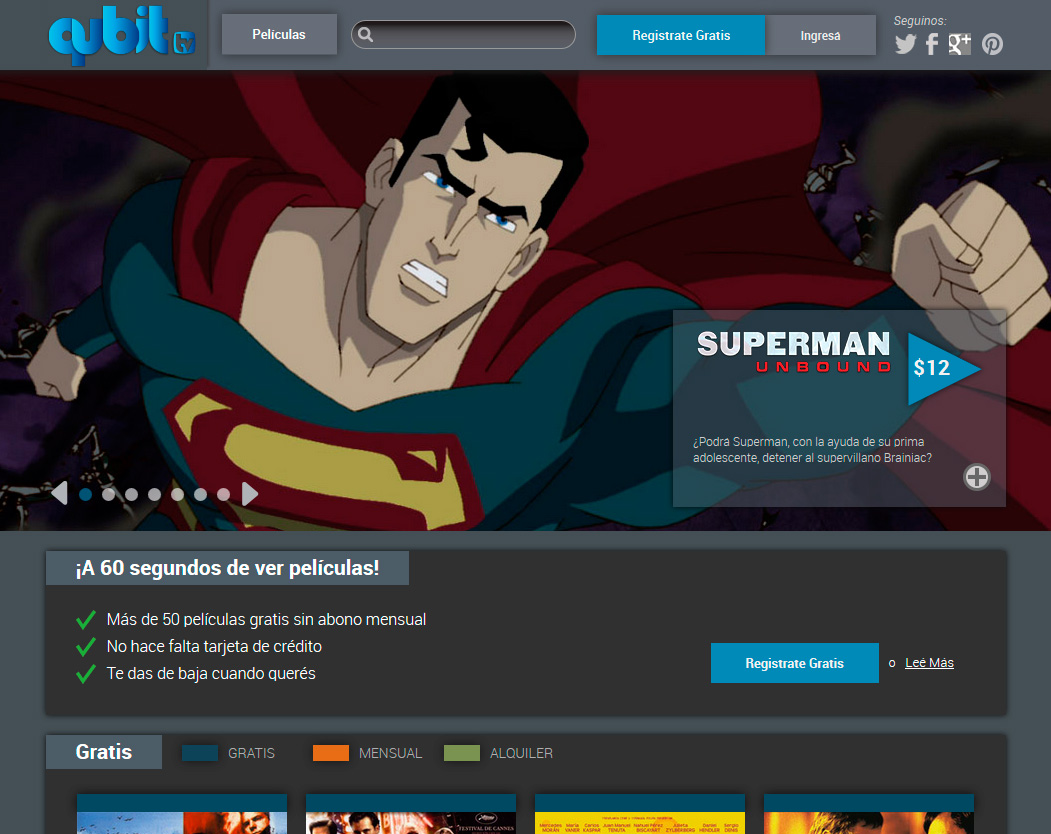Select the fourth carousel dot

coord(154,494)
